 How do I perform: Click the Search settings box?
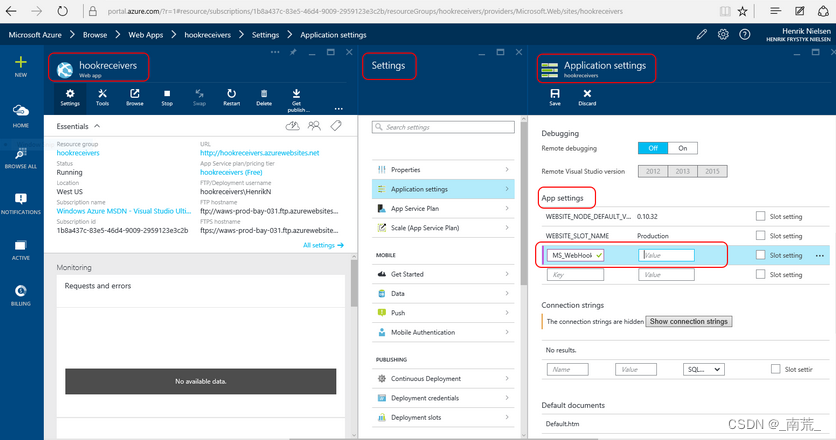coord(443,127)
